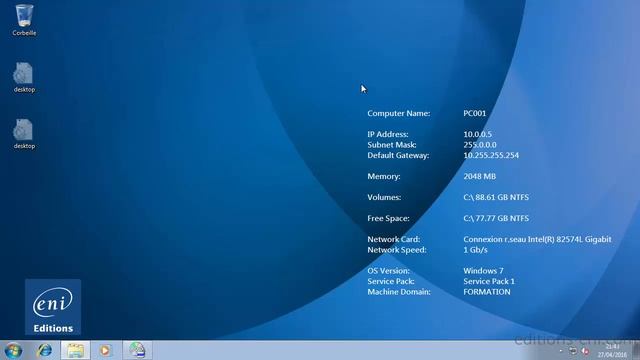Viewport: 640px width, 360px height.
Task: Click the network card text Intel(R) 82574L Gigabit
Action: [x=569, y=240]
